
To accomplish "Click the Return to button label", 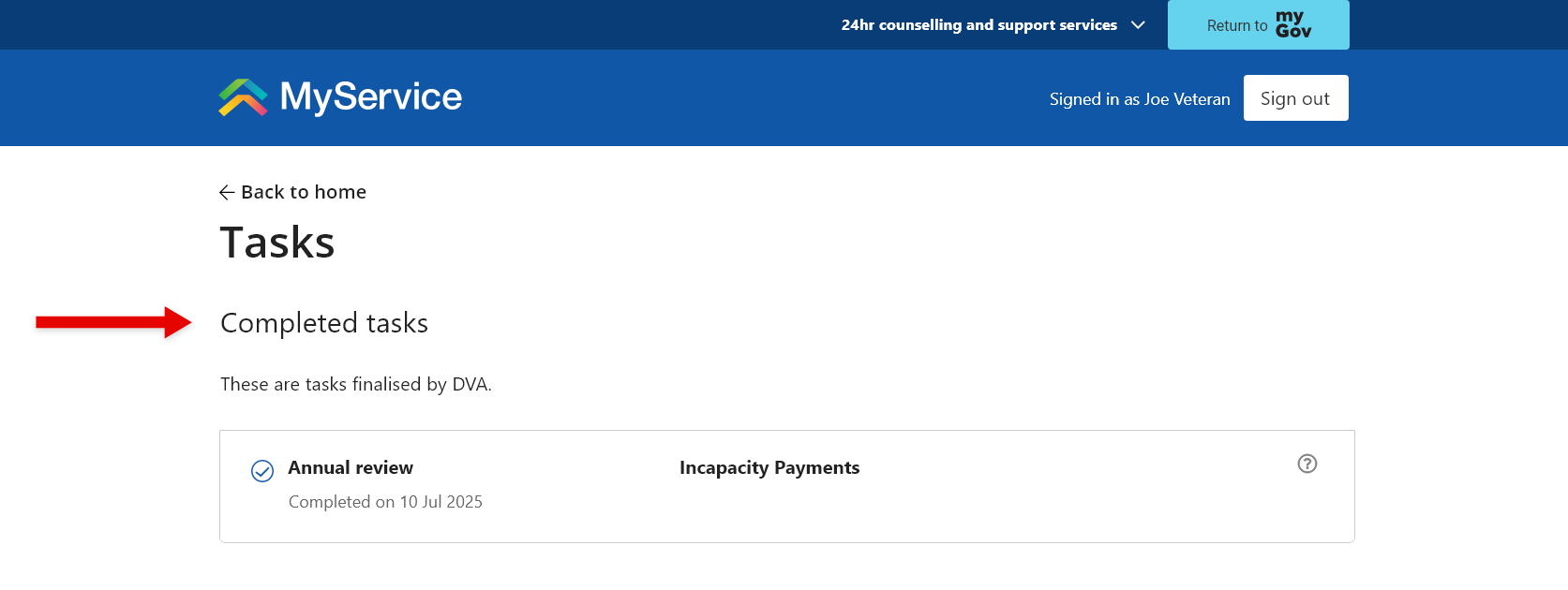I will click(x=1236, y=26).
